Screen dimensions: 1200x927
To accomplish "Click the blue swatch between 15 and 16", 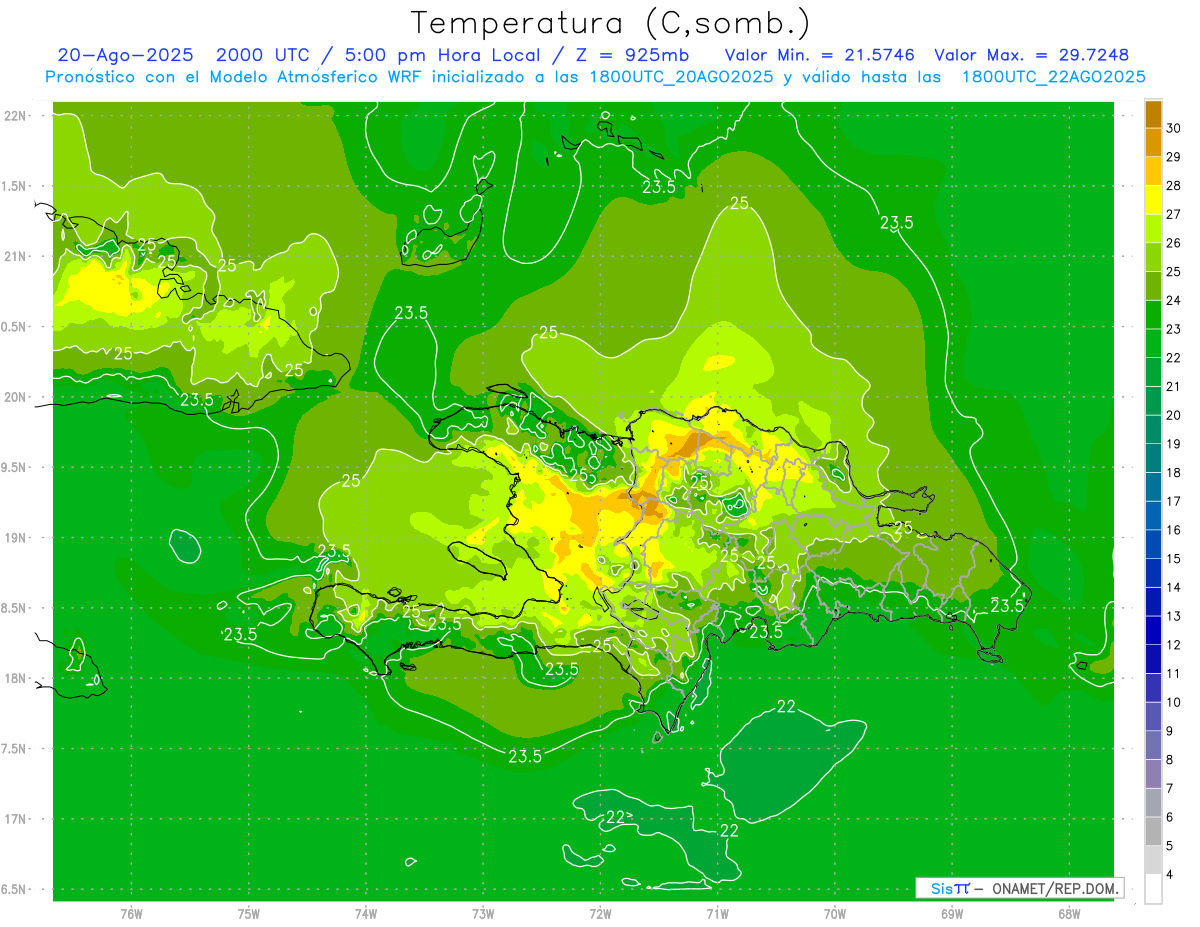I will pos(1153,544).
